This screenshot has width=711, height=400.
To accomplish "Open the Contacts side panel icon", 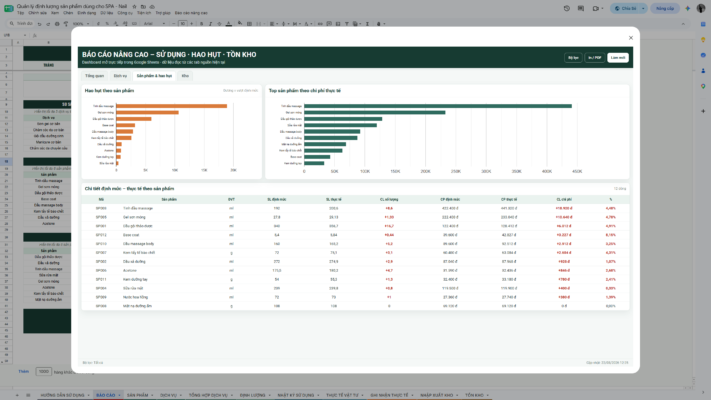I will [x=703, y=71].
